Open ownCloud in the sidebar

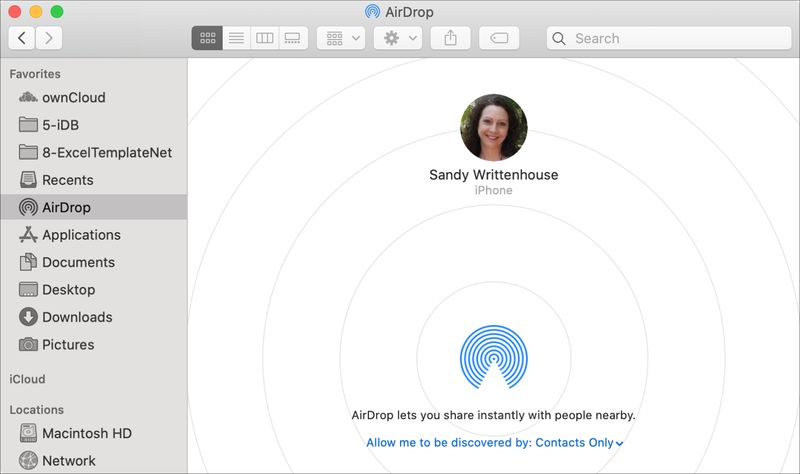coord(94,97)
